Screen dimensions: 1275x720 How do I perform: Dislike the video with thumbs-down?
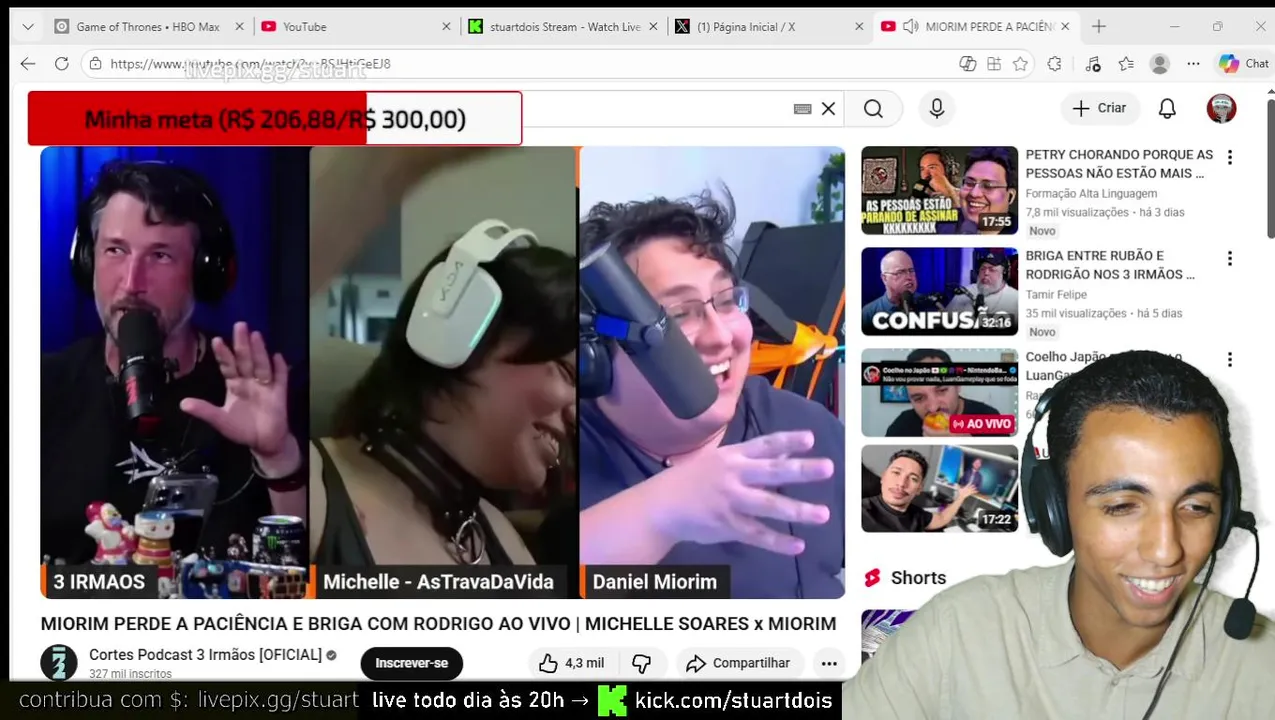tap(642, 663)
